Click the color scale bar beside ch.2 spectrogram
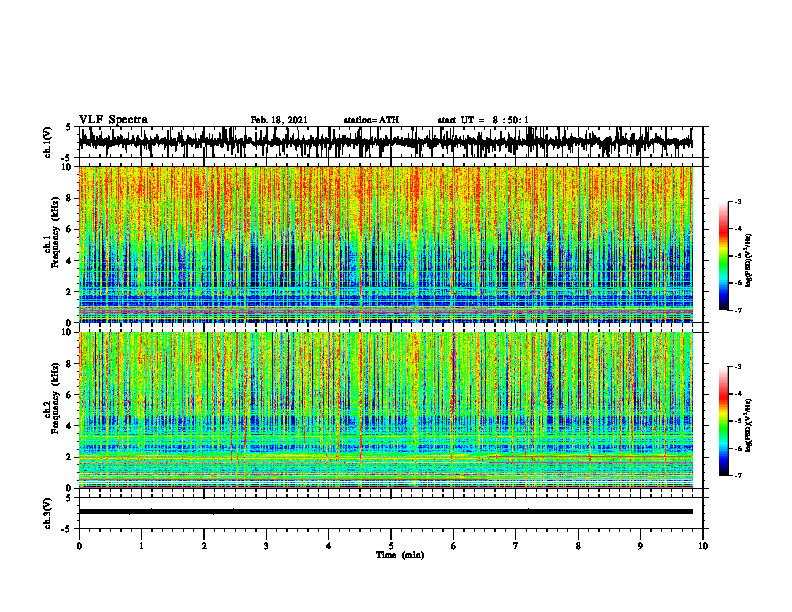Image resolution: width=792 pixels, height=612 pixels. coord(724,421)
